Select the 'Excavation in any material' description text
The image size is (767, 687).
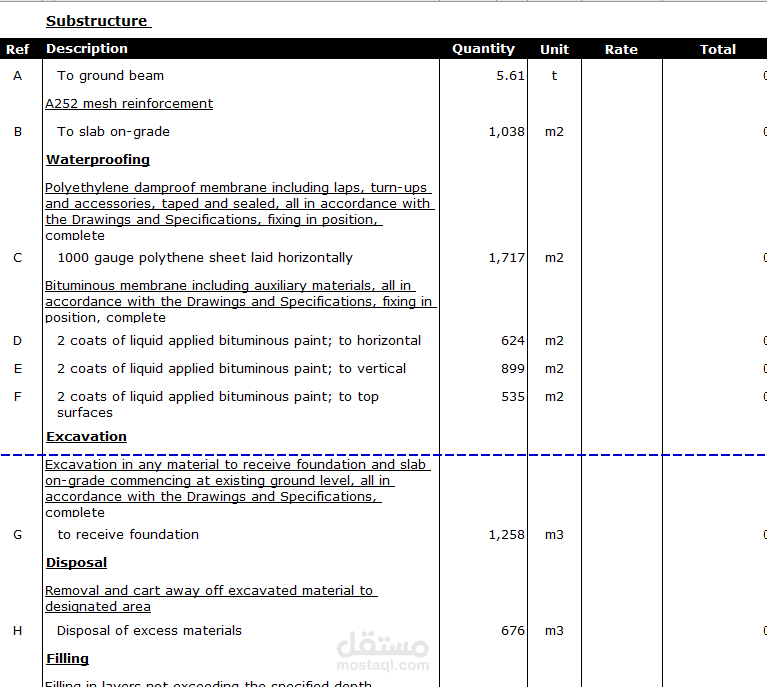point(238,488)
